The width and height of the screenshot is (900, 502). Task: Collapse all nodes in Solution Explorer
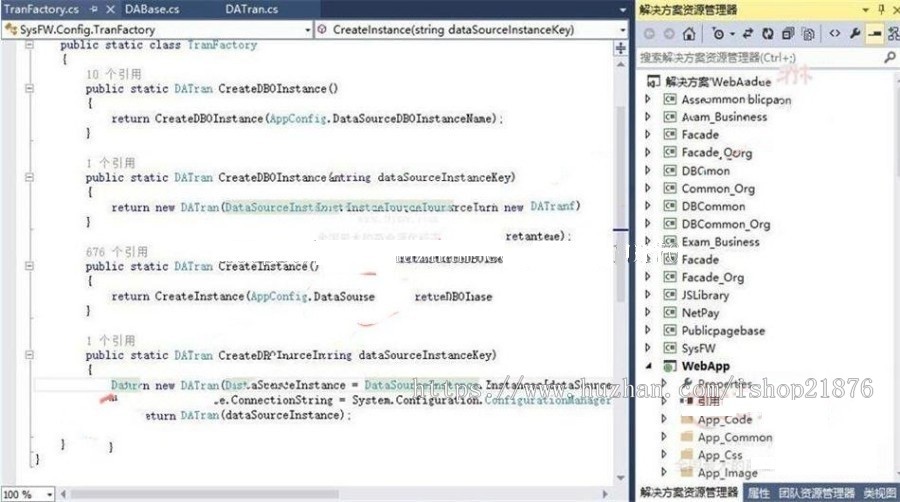[788, 34]
